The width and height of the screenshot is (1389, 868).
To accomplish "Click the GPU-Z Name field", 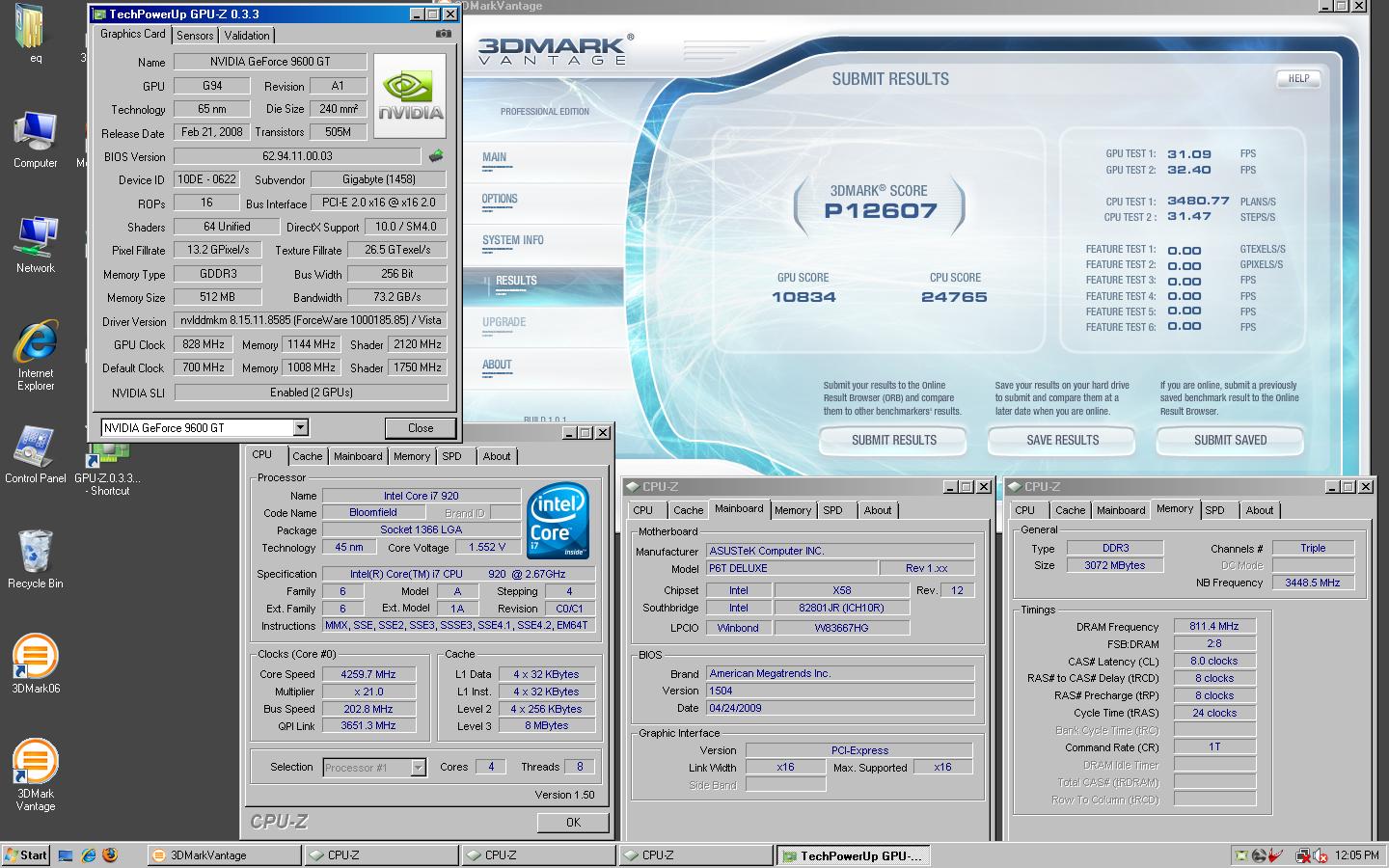I will 270,62.
